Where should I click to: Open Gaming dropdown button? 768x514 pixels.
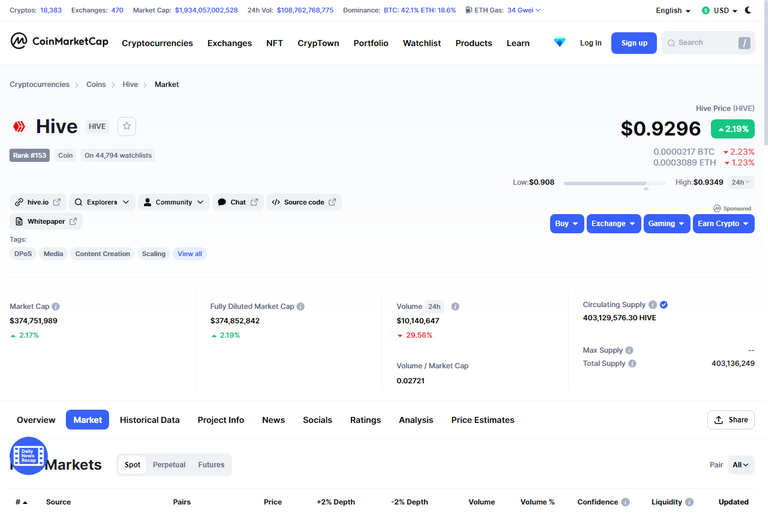pyautogui.click(x=667, y=223)
